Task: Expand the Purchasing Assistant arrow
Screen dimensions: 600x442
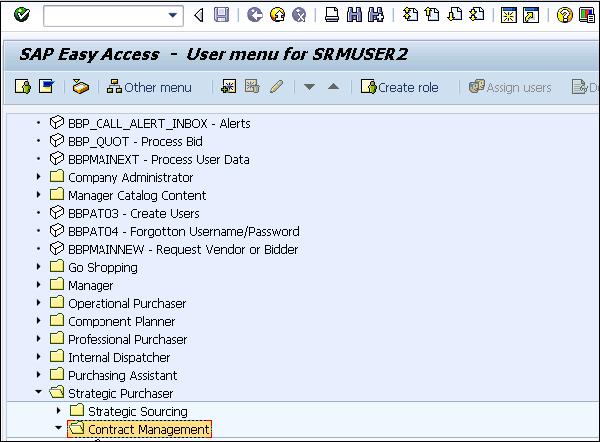Action: 38,375
